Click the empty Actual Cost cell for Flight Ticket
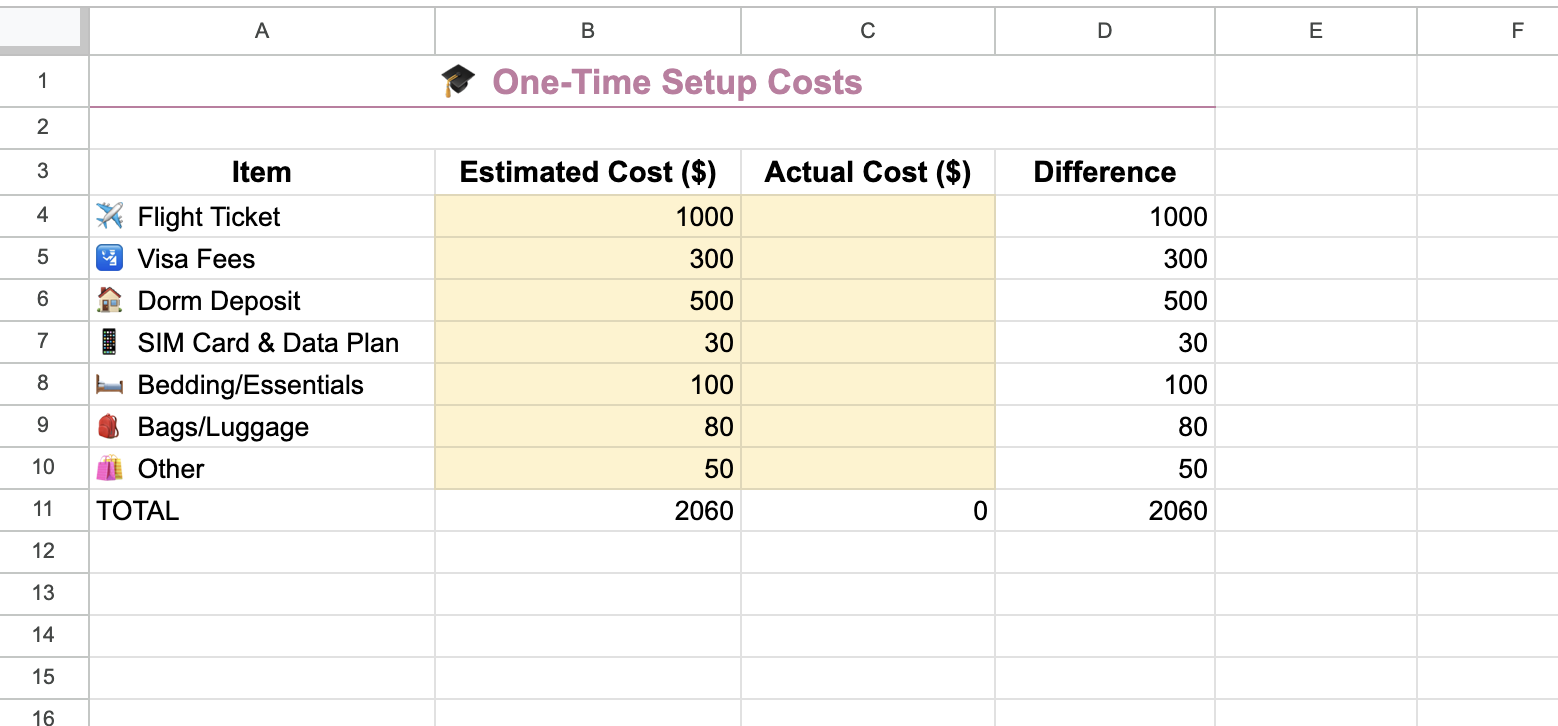1558x726 pixels. pyautogui.click(x=866, y=216)
